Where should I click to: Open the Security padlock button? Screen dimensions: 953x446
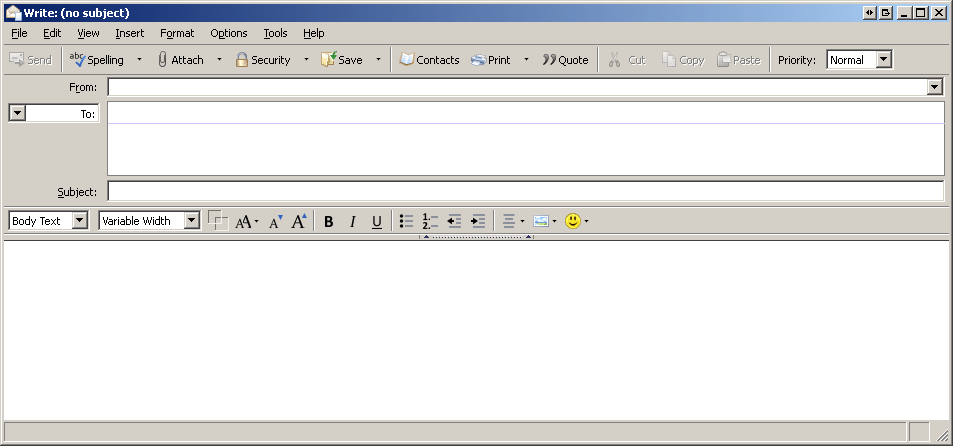click(263, 60)
